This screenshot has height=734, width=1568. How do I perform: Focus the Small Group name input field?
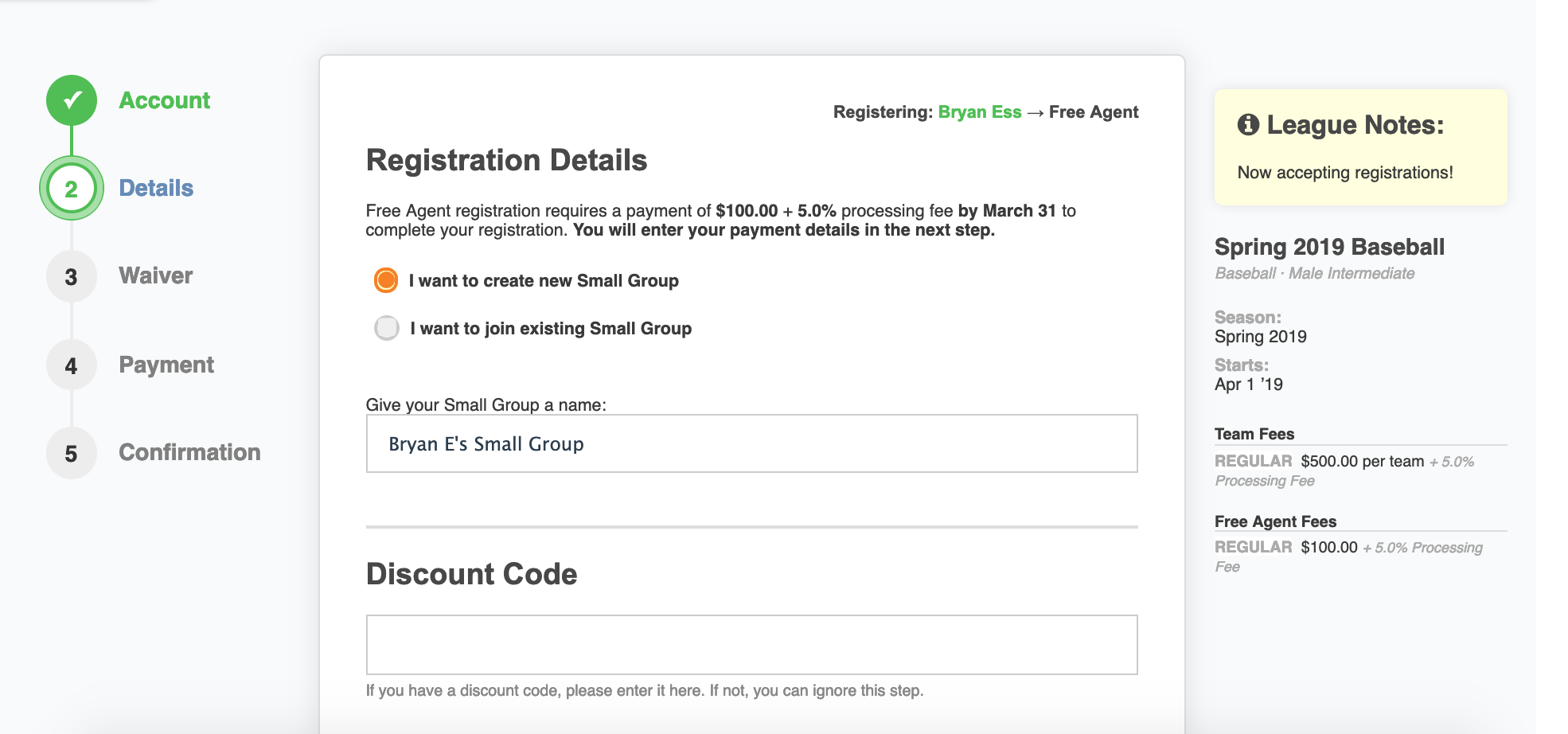(x=752, y=443)
